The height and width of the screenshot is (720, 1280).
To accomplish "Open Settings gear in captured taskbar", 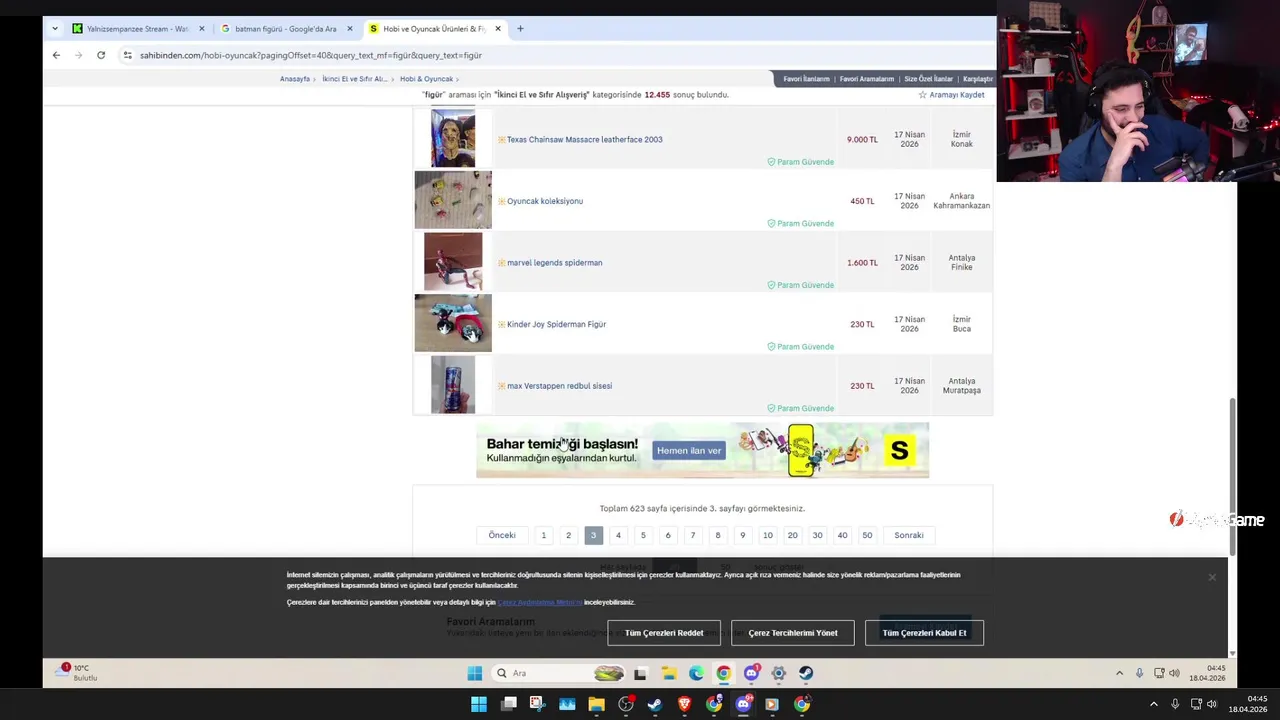I will (x=778, y=673).
